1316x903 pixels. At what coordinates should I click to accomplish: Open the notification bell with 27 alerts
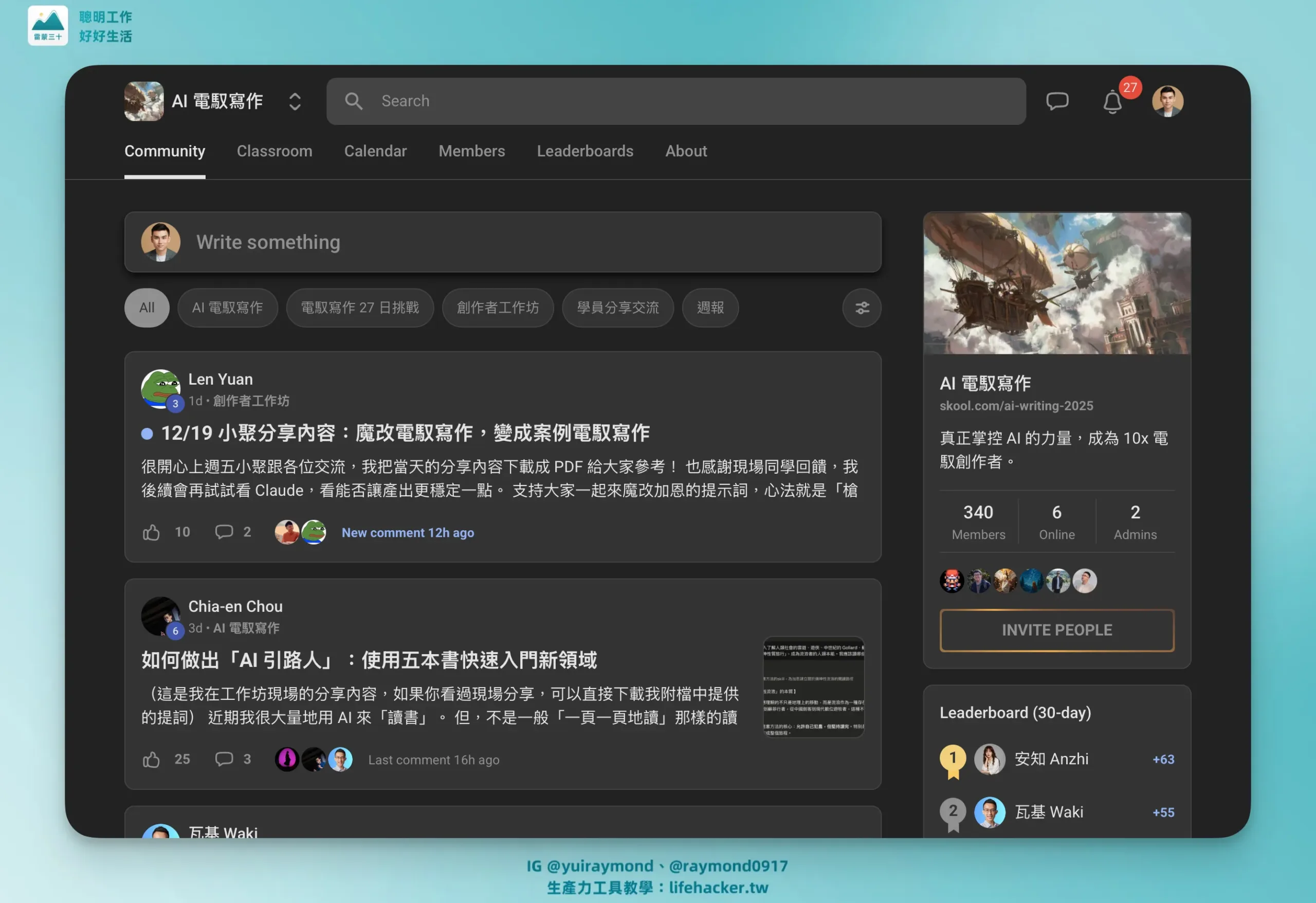1112,102
